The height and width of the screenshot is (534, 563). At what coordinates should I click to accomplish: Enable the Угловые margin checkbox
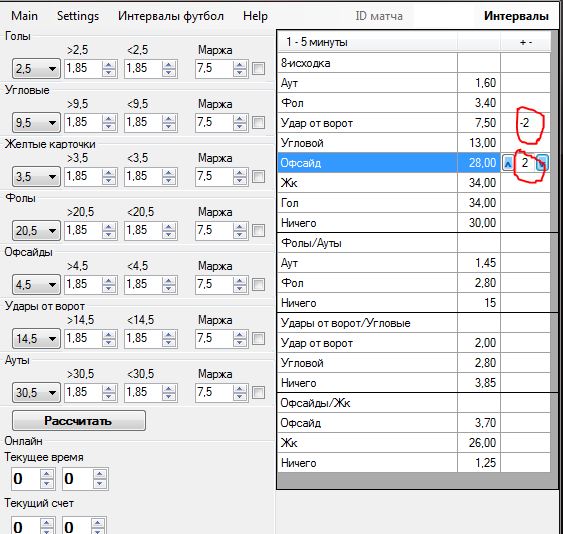coord(259,122)
